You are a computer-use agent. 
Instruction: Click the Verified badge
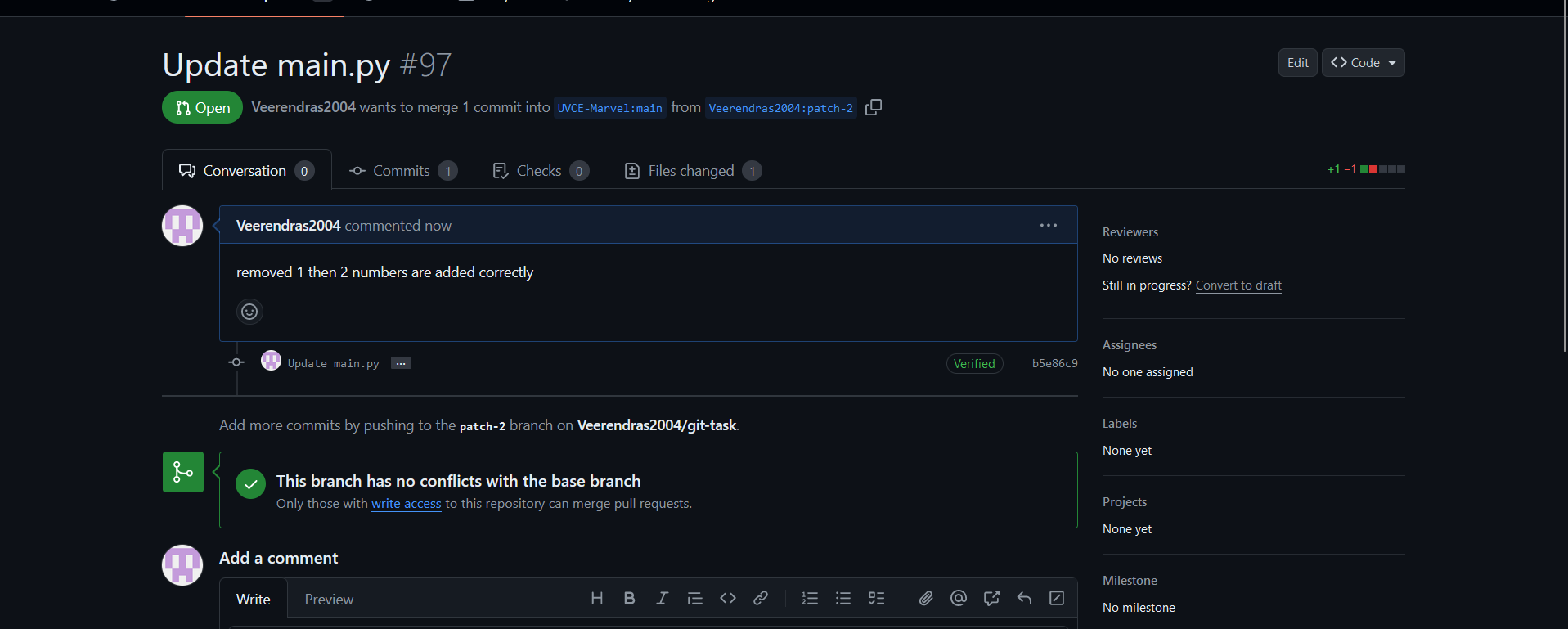(x=974, y=363)
